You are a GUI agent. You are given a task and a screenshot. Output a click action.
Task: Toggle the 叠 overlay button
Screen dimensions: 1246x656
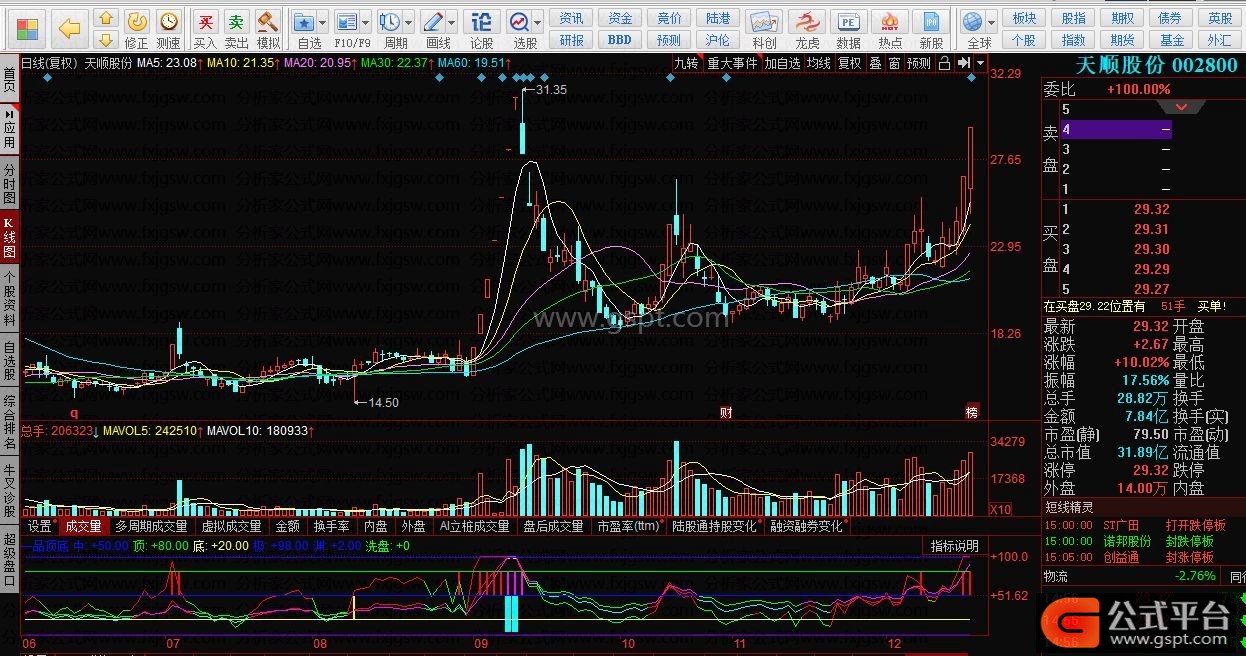(875, 62)
